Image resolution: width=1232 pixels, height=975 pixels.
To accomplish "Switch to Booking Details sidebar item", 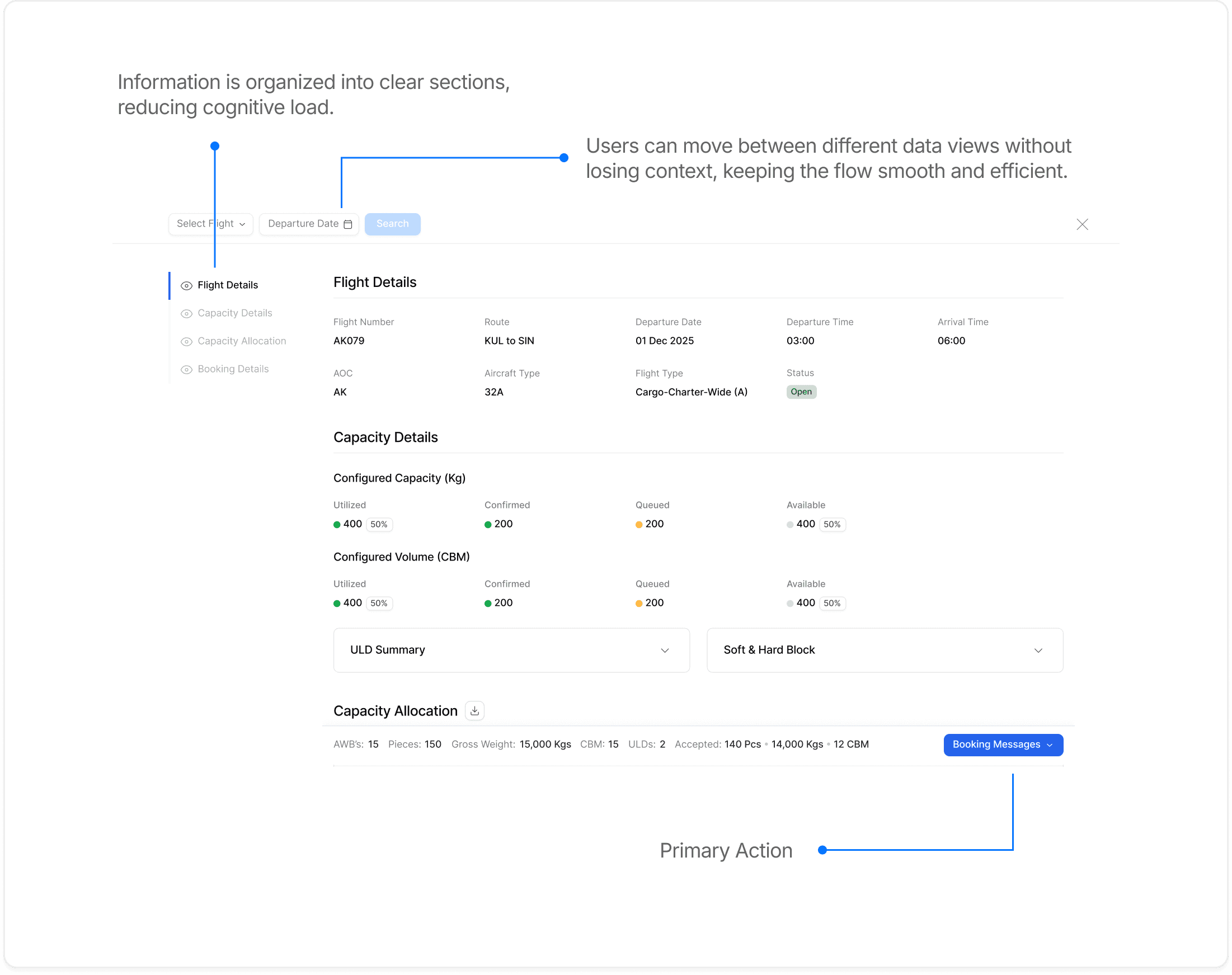I will click(x=233, y=369).
